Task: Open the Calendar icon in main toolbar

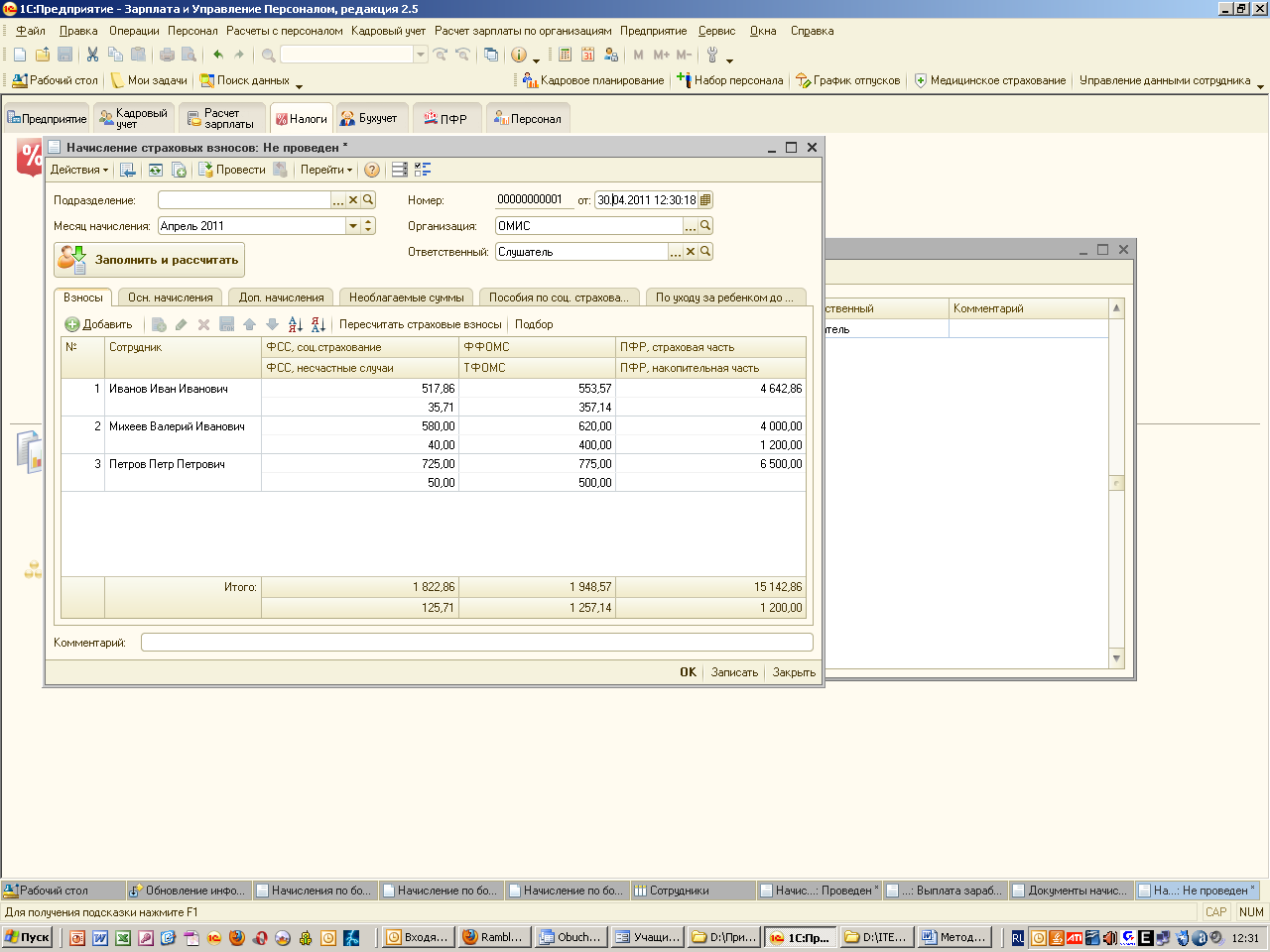Action: tap(587, 55)
